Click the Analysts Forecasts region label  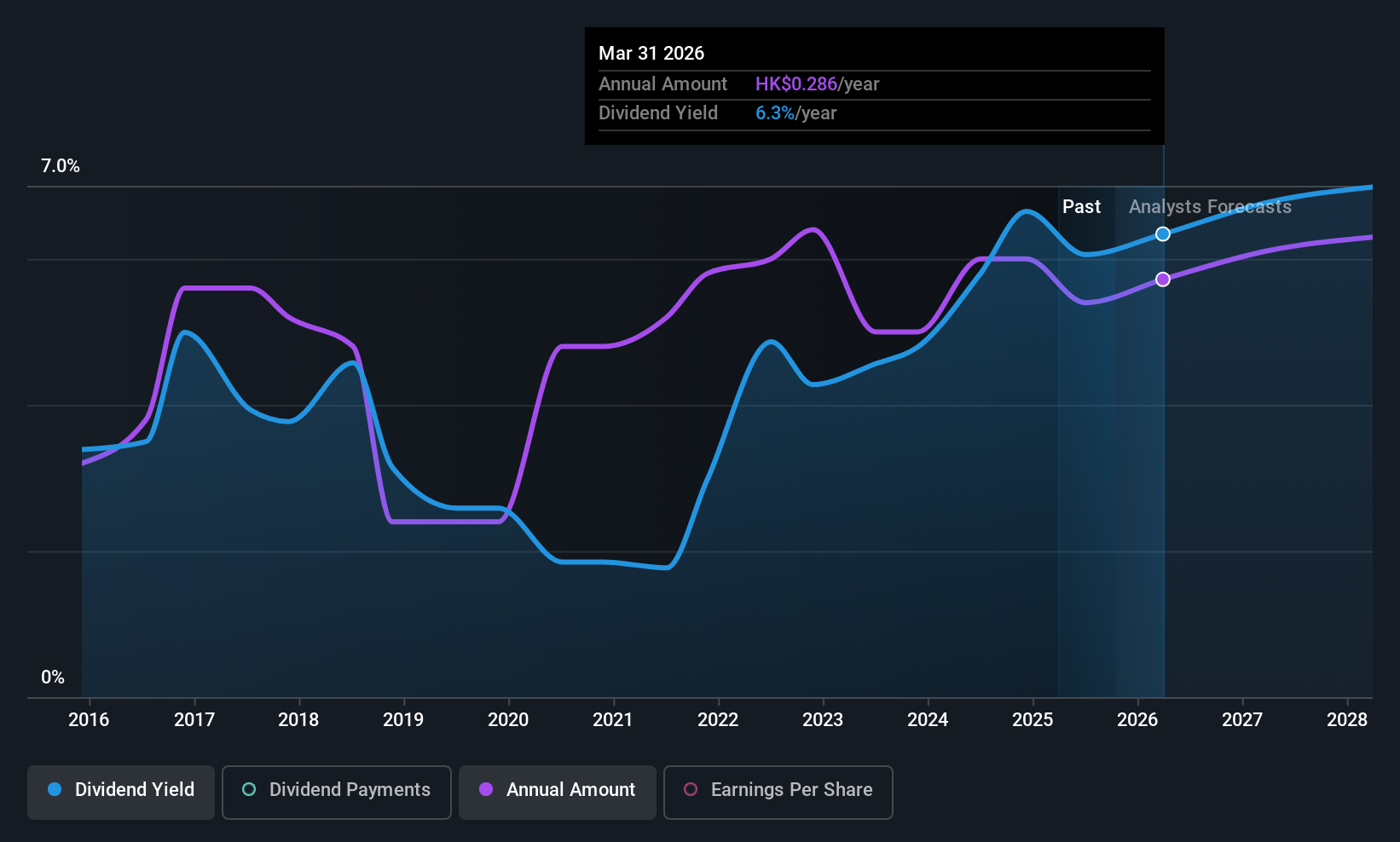tap(1210, 207)
